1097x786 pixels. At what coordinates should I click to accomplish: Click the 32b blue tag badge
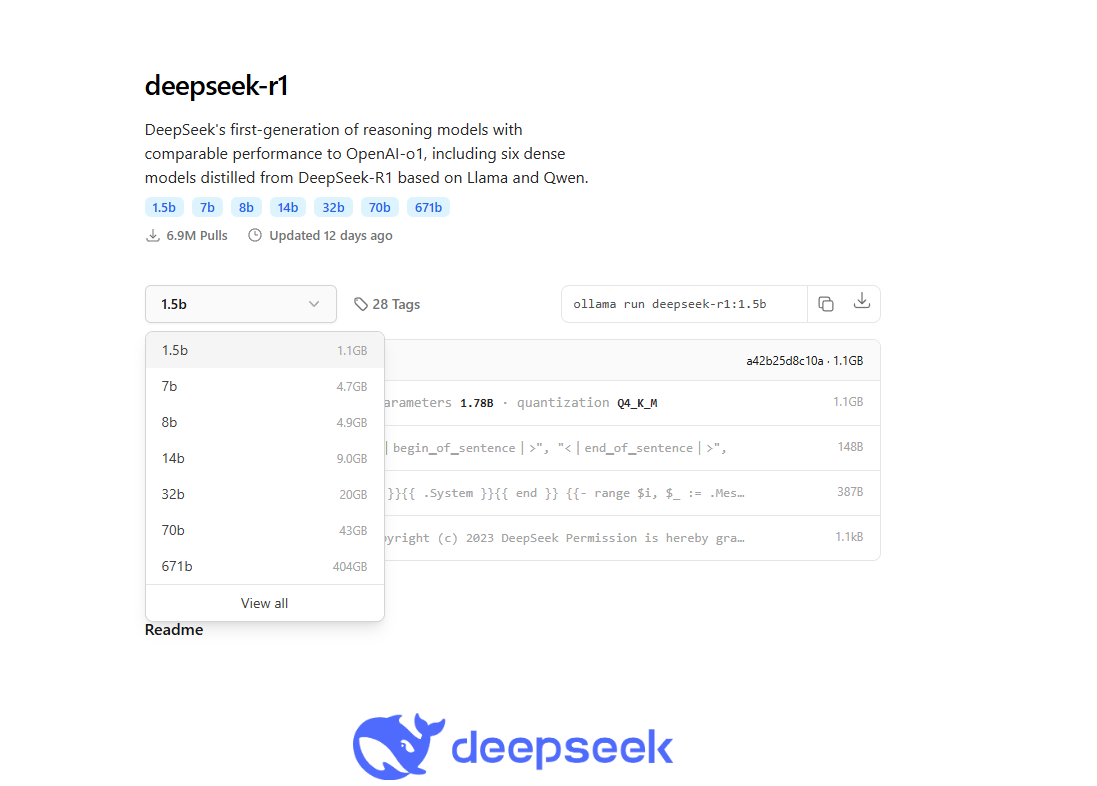[x=333, y=207]
